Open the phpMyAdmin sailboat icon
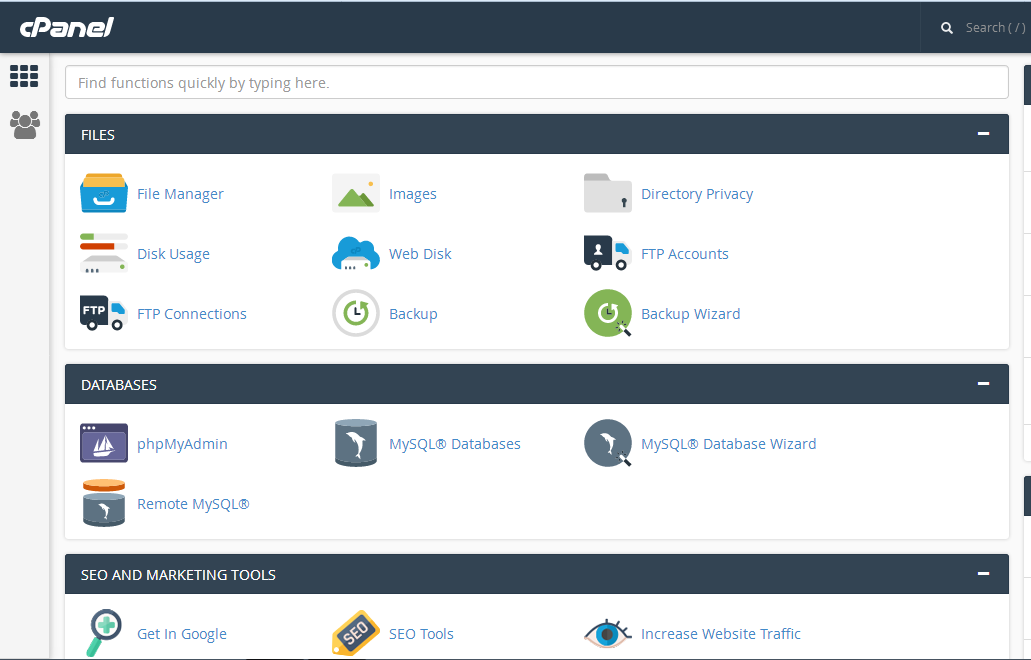This screenshot has height=660, width=1031. click(x=104, y=444)
